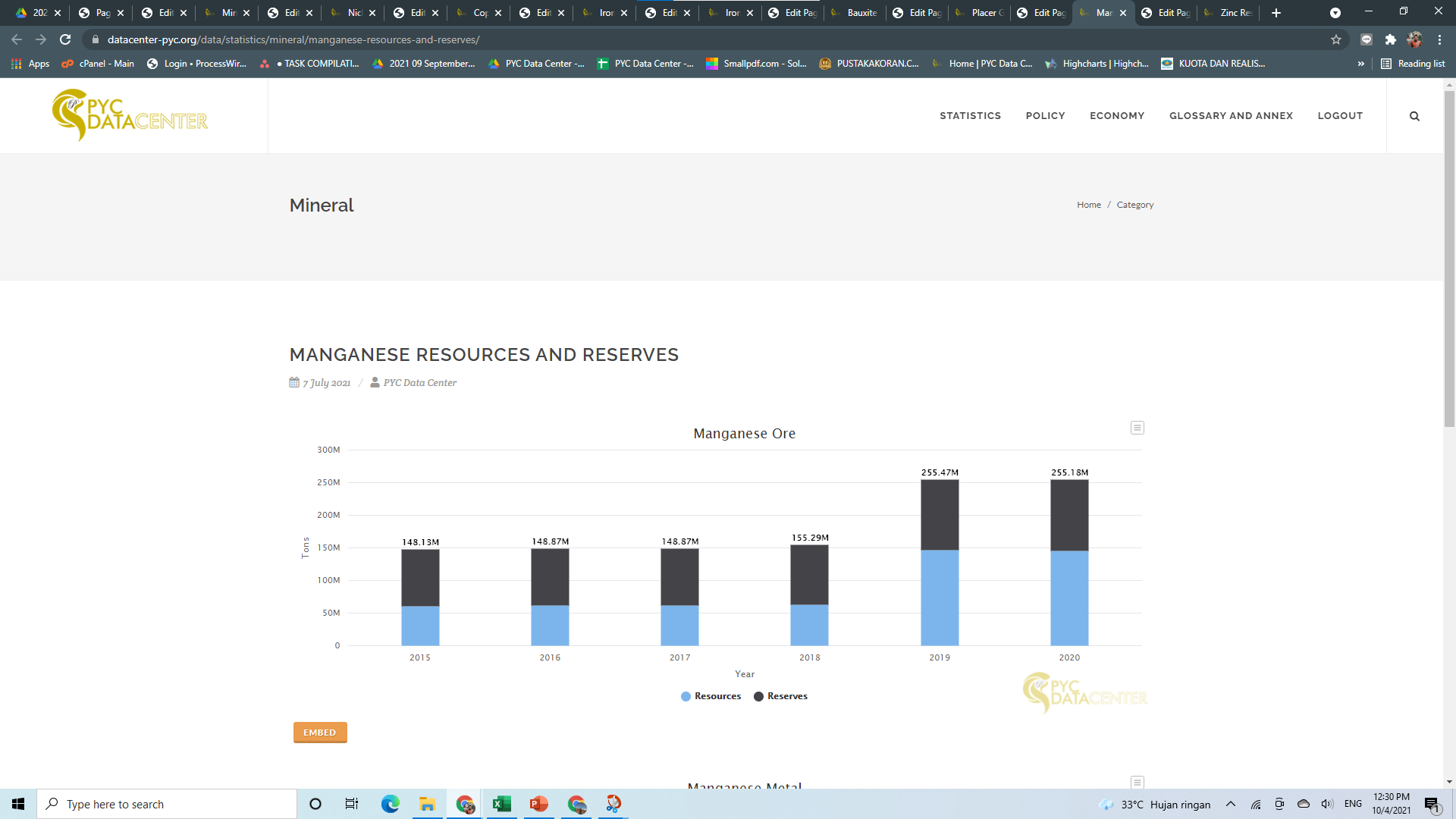
Task: Switch to Bauxite browser tab
Action: coord(853,13)
